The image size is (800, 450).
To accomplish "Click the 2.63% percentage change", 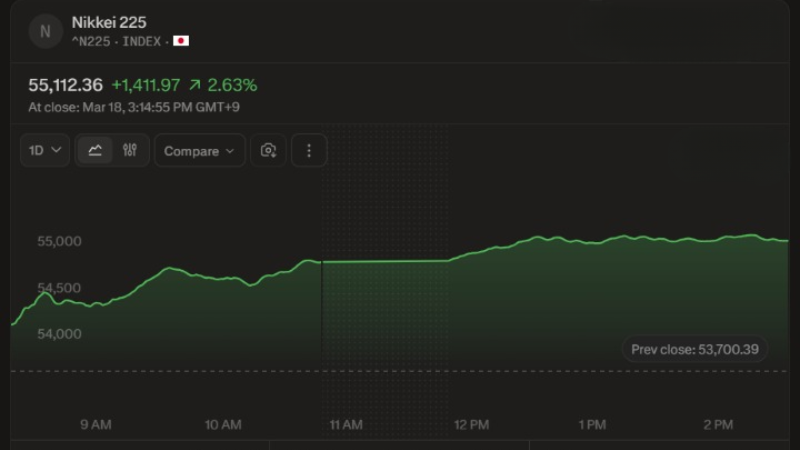I will tap(232, 85).
